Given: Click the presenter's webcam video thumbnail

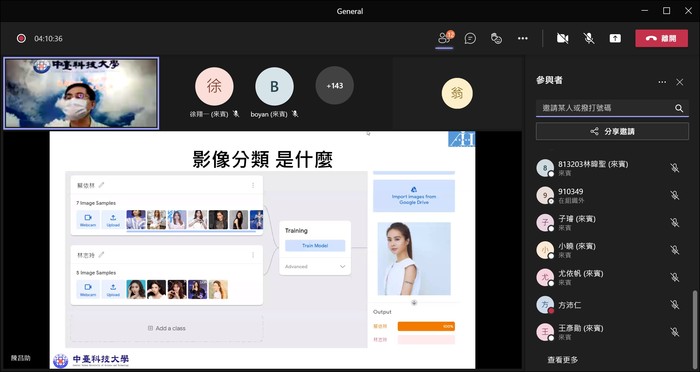Looking at the screenshot, I should (81, 93).
